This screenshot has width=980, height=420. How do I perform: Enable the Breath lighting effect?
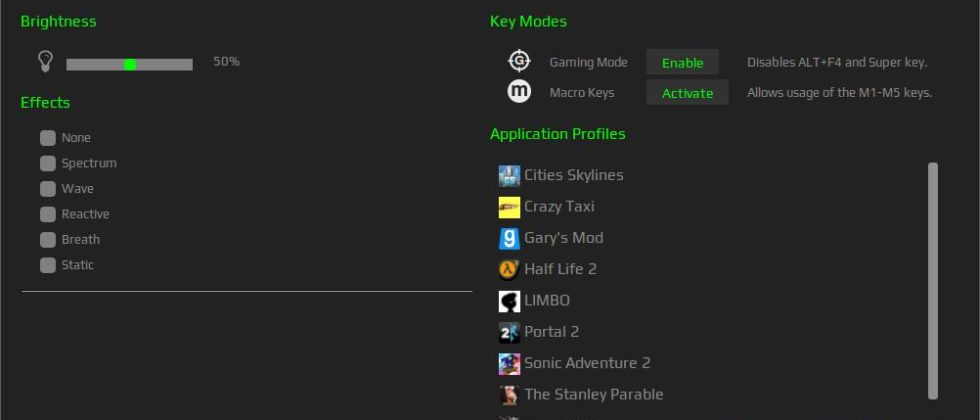(x=48, y=240)
